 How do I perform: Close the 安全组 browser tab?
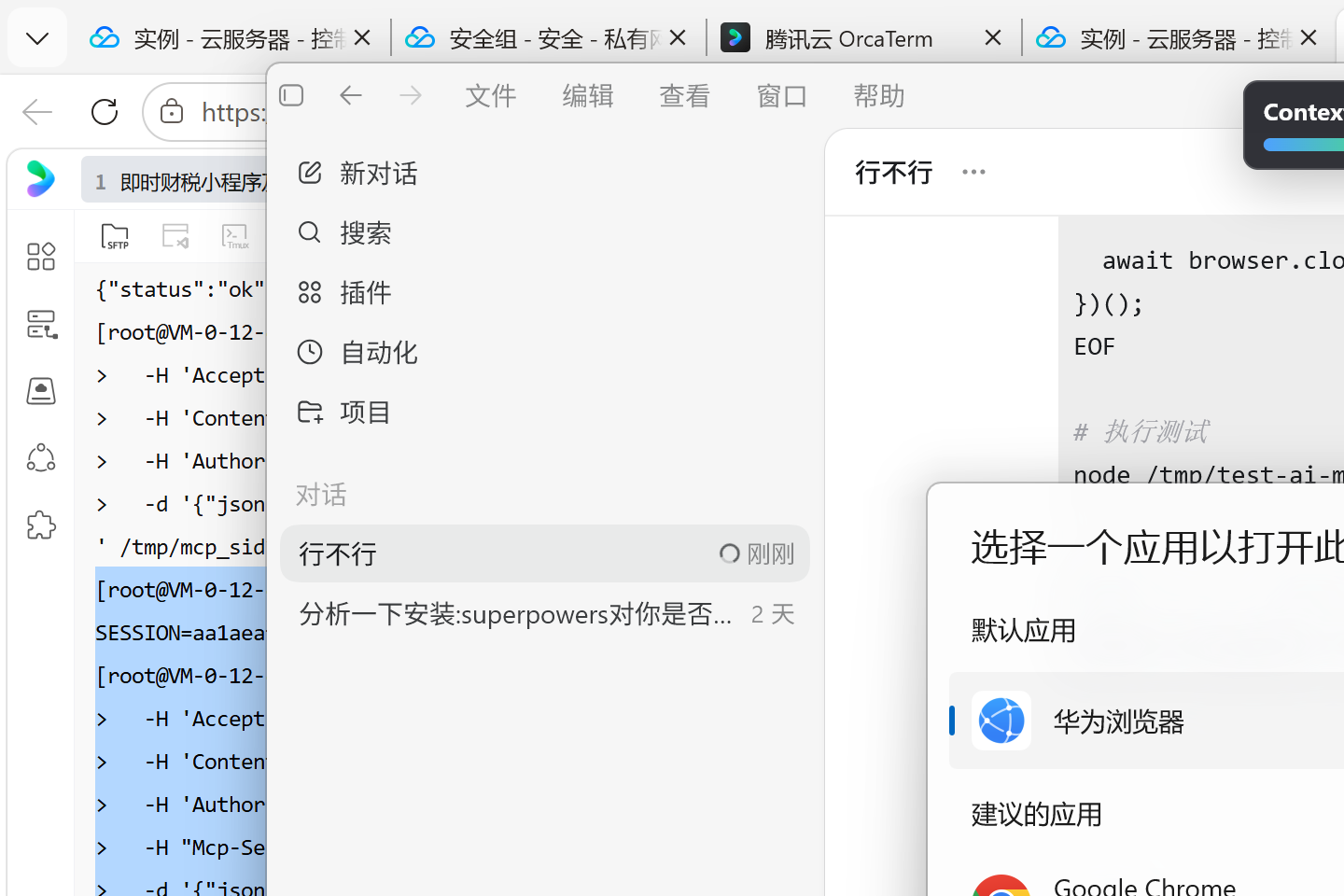pos(678,38)
